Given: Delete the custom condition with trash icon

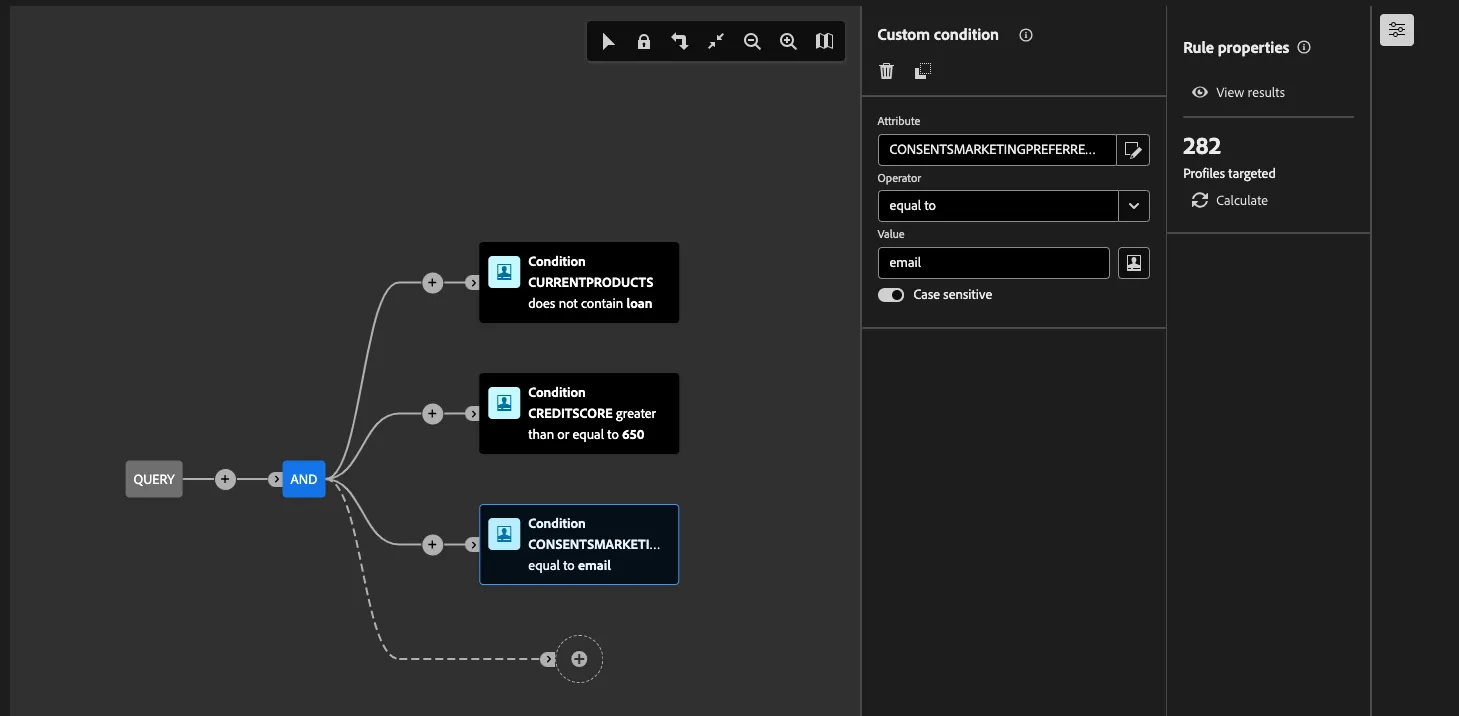Looking at the screenshot, I should click(x=886, y=71).
